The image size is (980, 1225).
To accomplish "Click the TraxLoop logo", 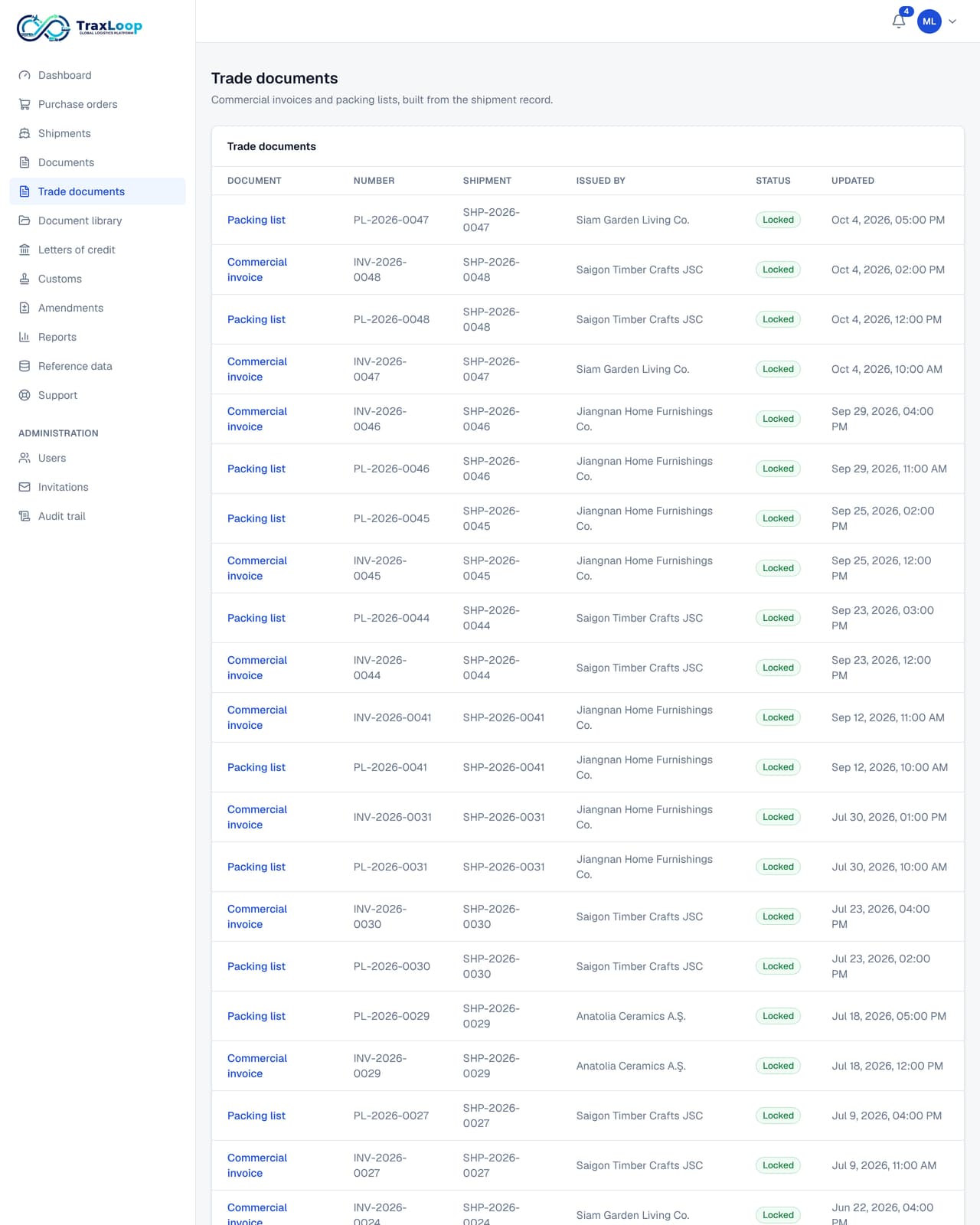I will coord(80,27).
